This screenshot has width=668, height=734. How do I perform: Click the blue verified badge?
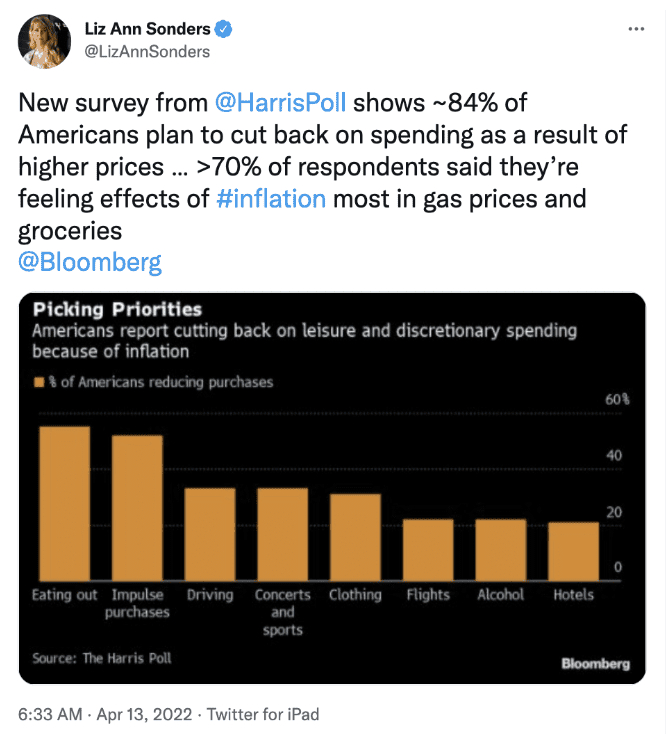coord(223,29)
